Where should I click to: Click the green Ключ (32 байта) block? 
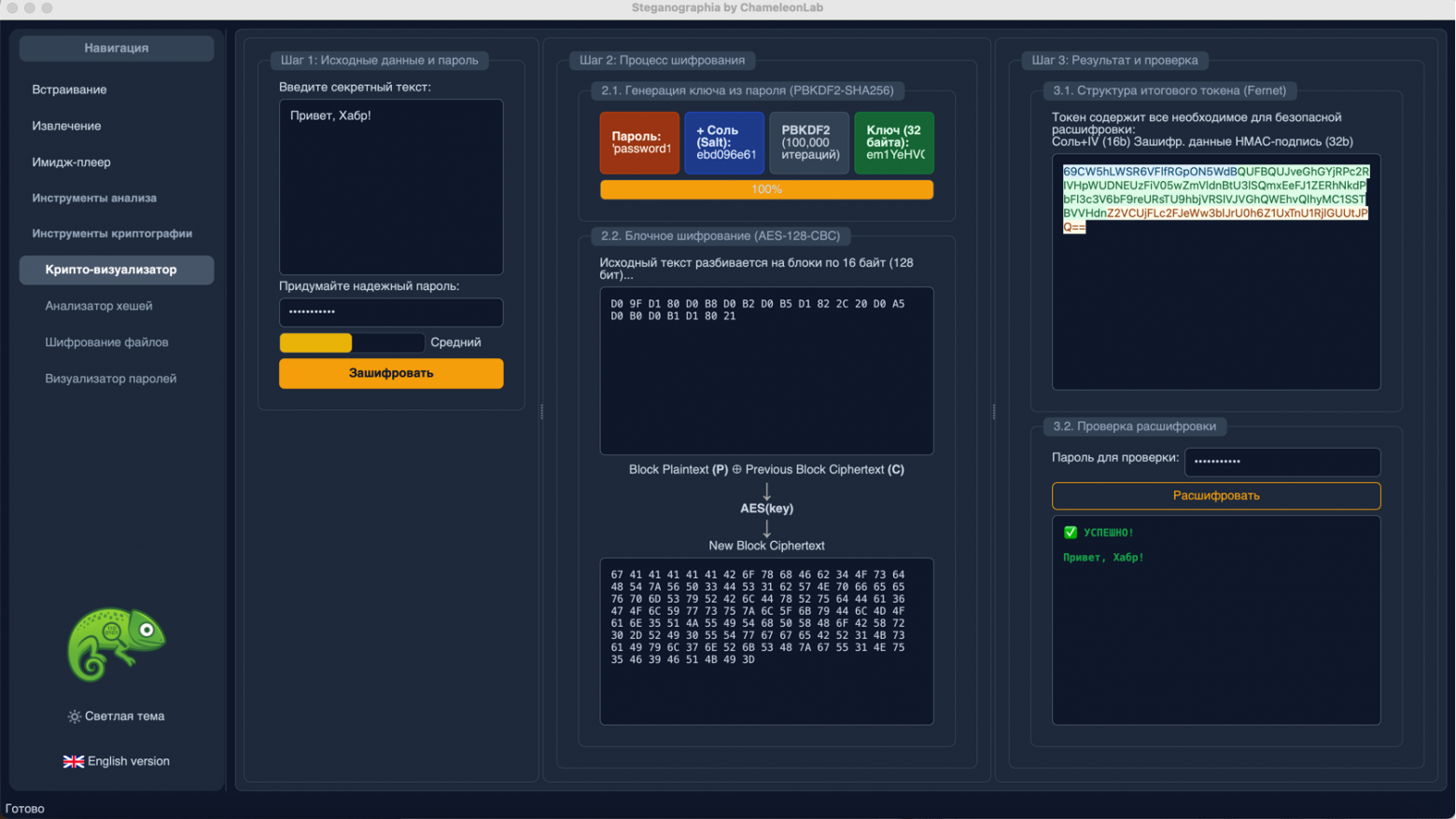click(894, 143)
